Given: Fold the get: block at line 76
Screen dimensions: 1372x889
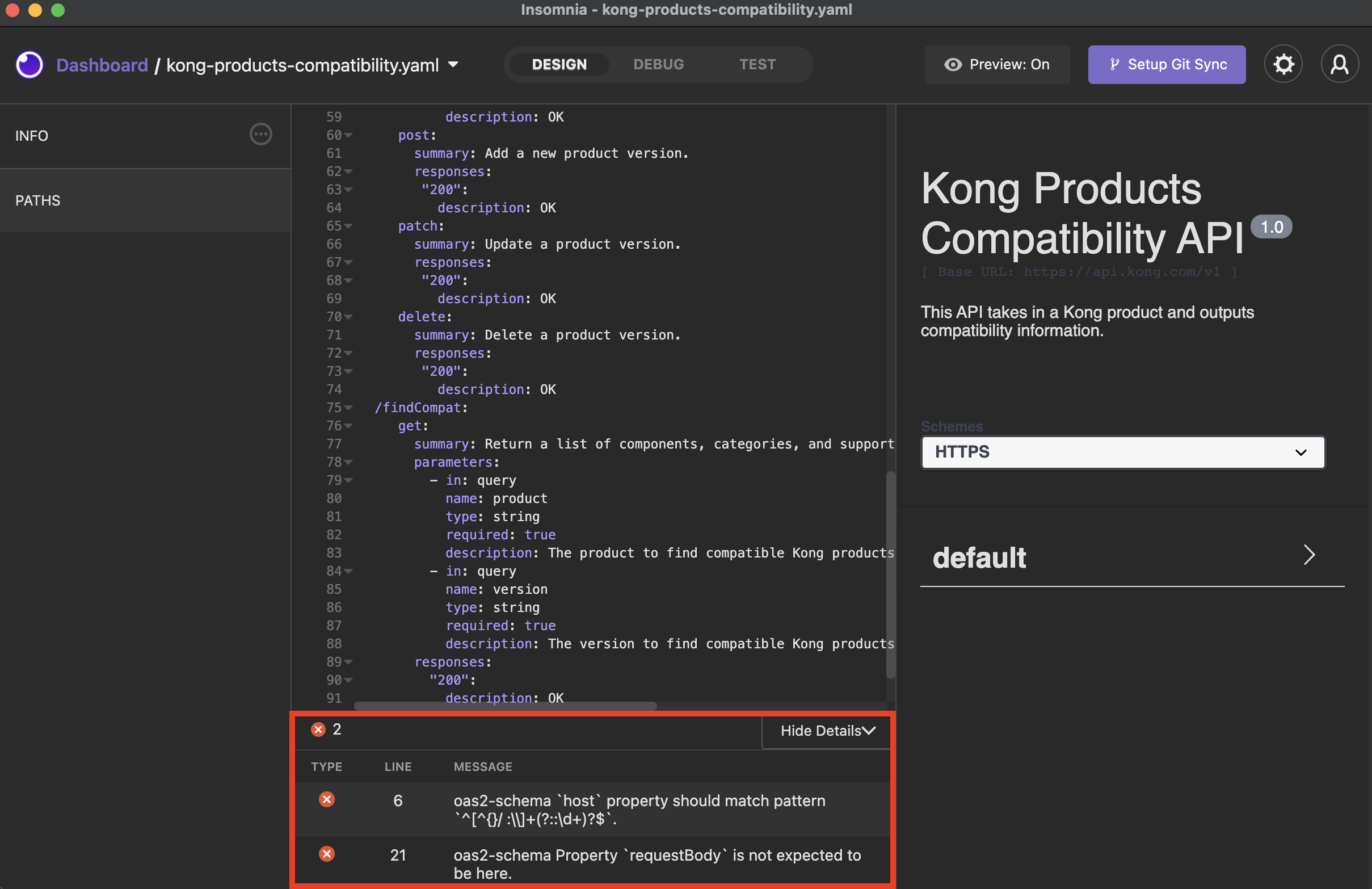Looking at the screenshot, I should click(348, 426).
